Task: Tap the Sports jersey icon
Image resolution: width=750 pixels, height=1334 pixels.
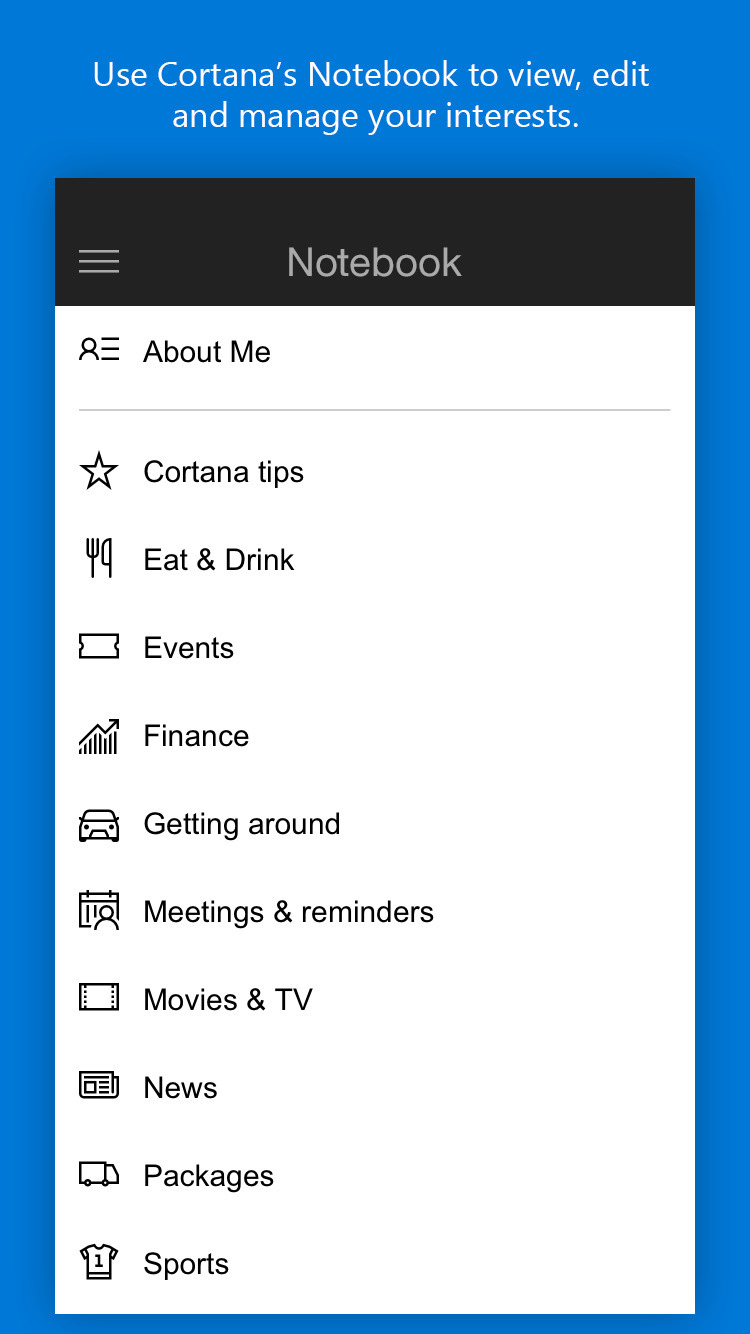Action: (x=99, y=1262)
